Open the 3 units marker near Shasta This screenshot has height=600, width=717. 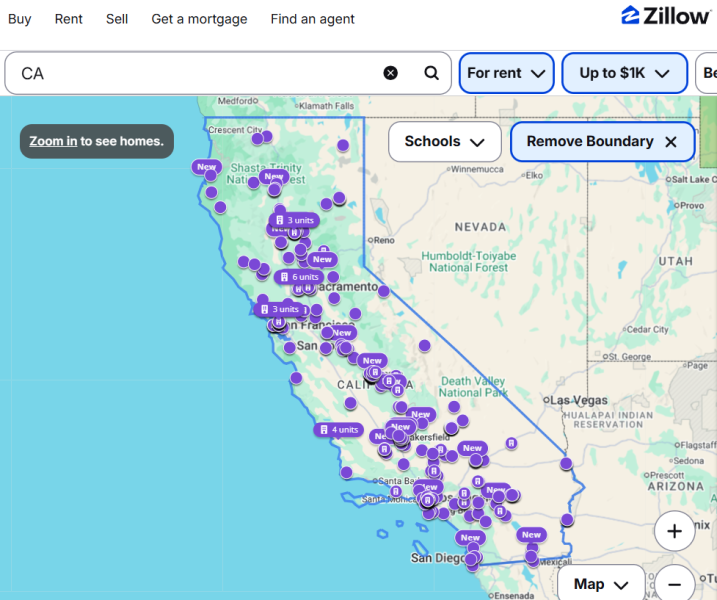[x=294, y=220]
